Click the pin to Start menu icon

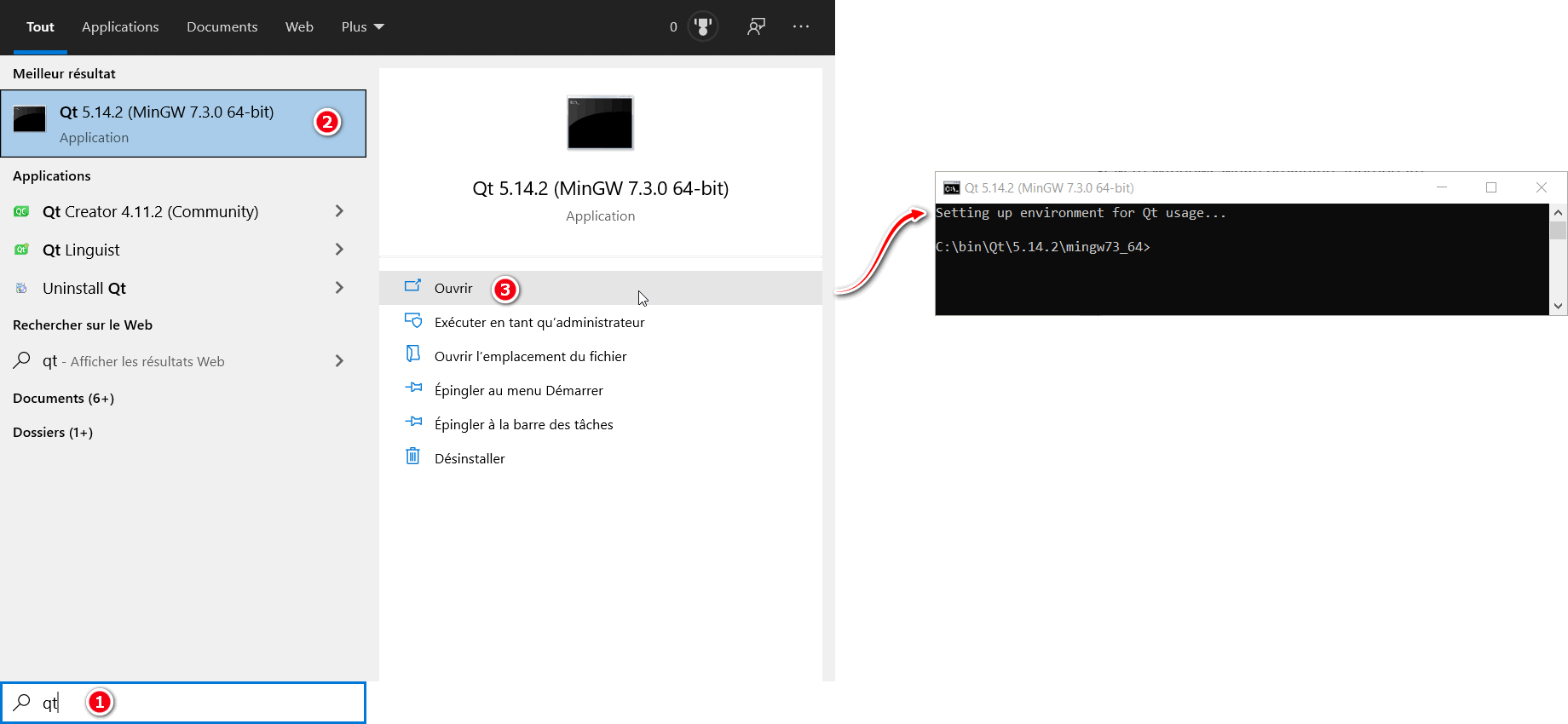413,387
